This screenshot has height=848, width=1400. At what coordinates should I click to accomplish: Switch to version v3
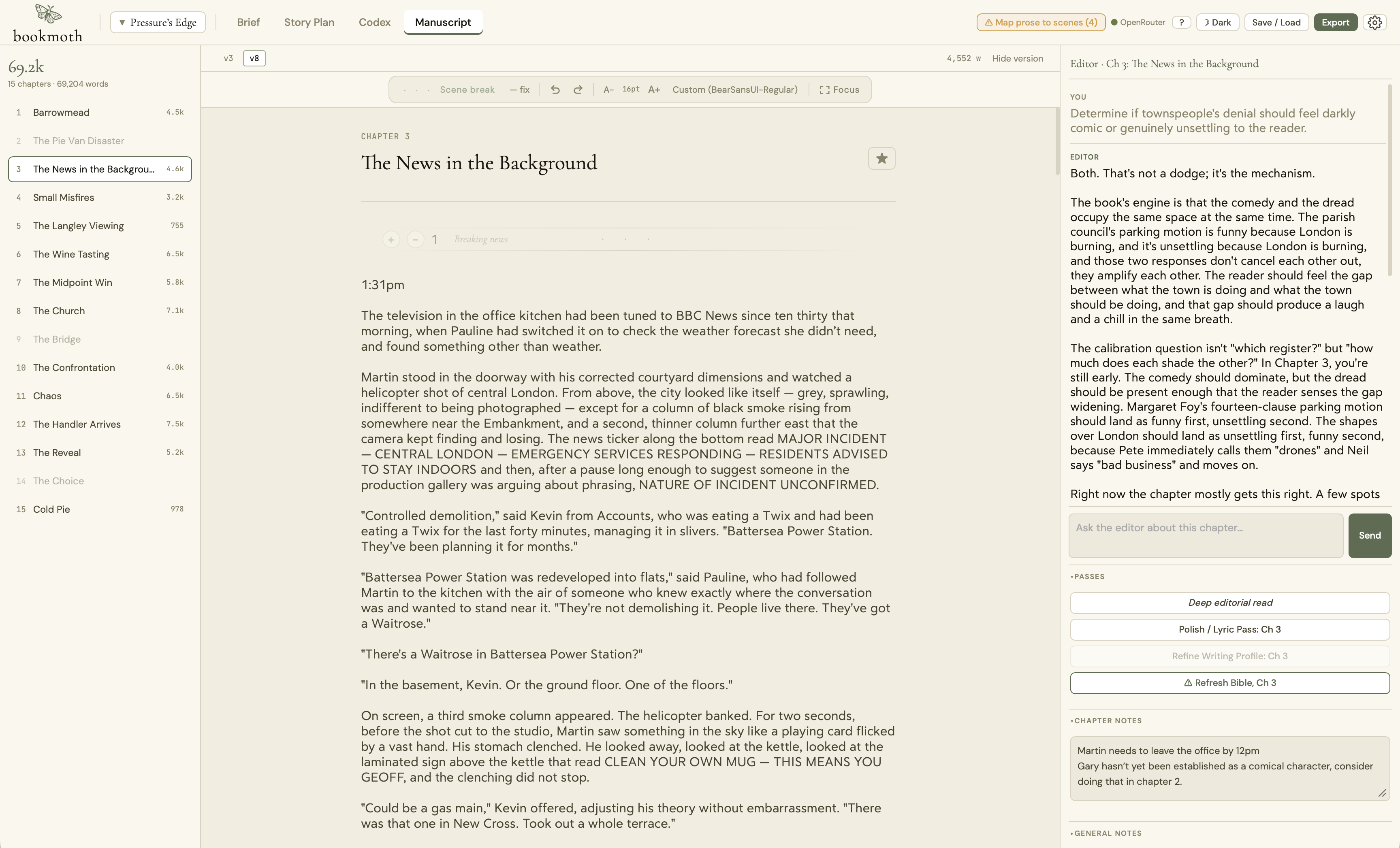point(228,58)
